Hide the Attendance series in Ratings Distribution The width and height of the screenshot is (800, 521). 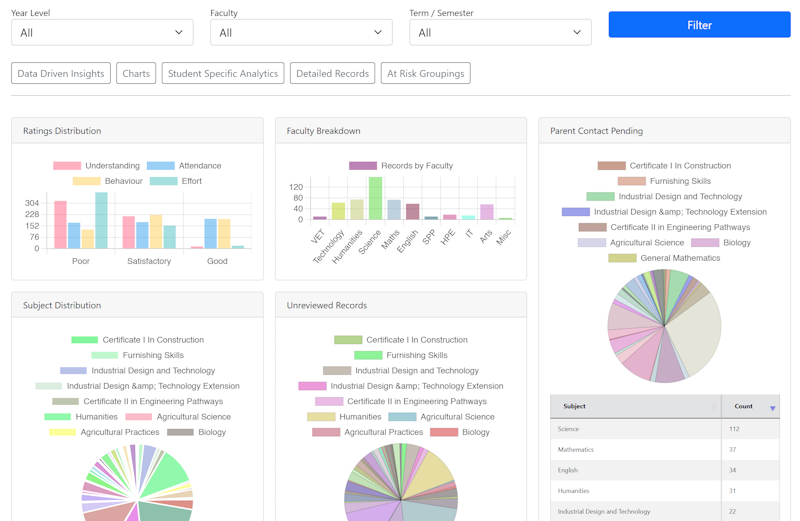(x=184, y=166)
